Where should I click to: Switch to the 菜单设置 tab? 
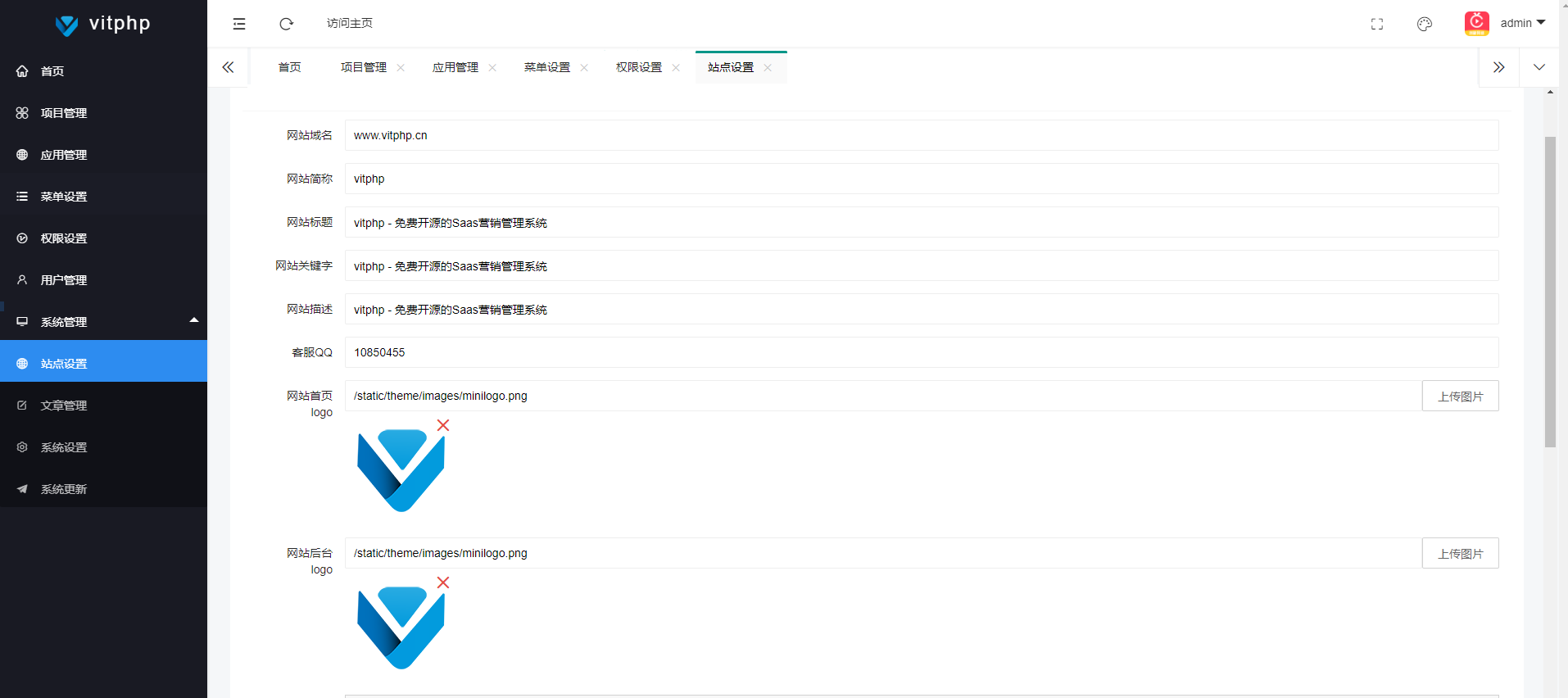tap(547, 67)
